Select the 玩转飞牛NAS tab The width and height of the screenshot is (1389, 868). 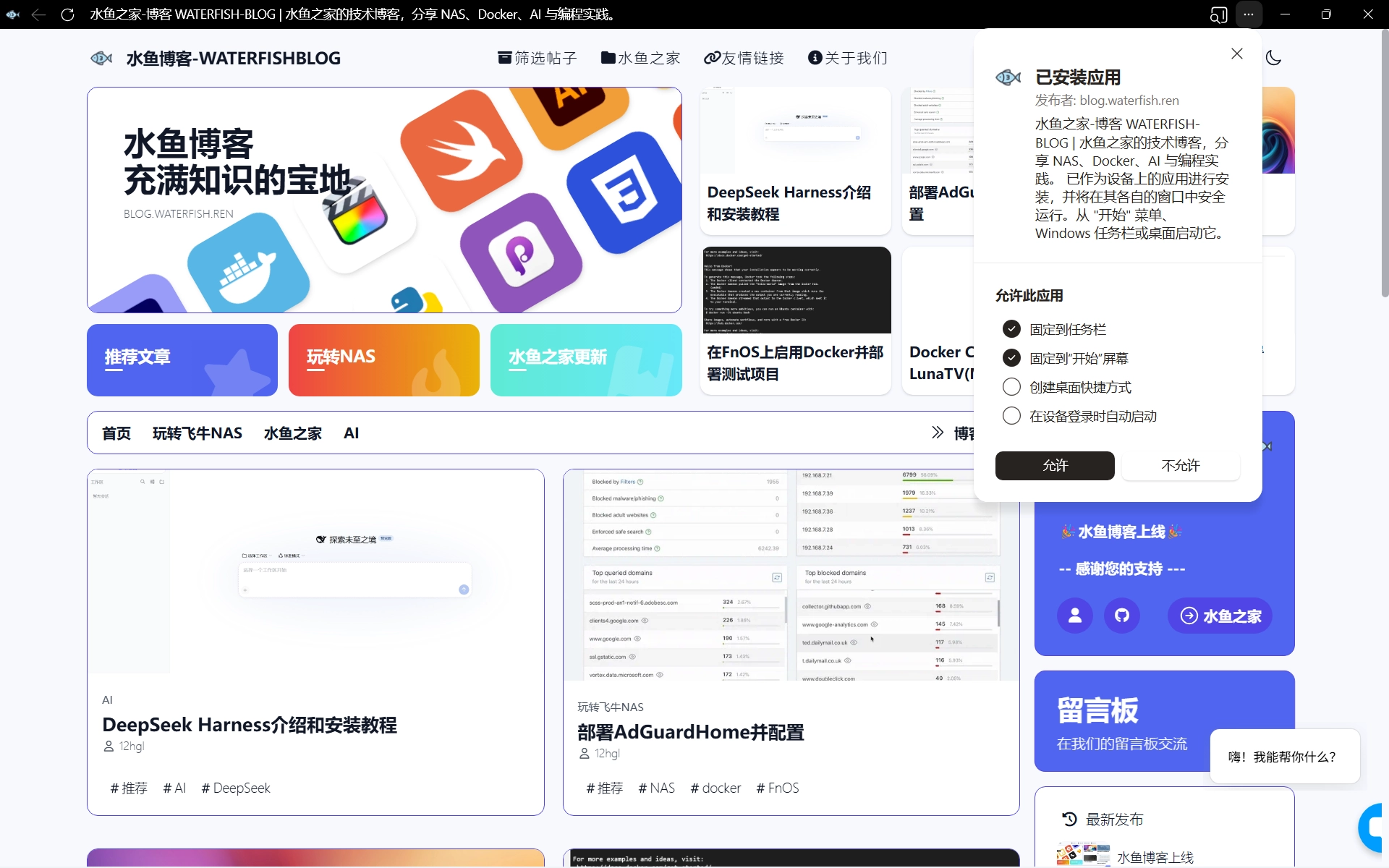(197, 433)
